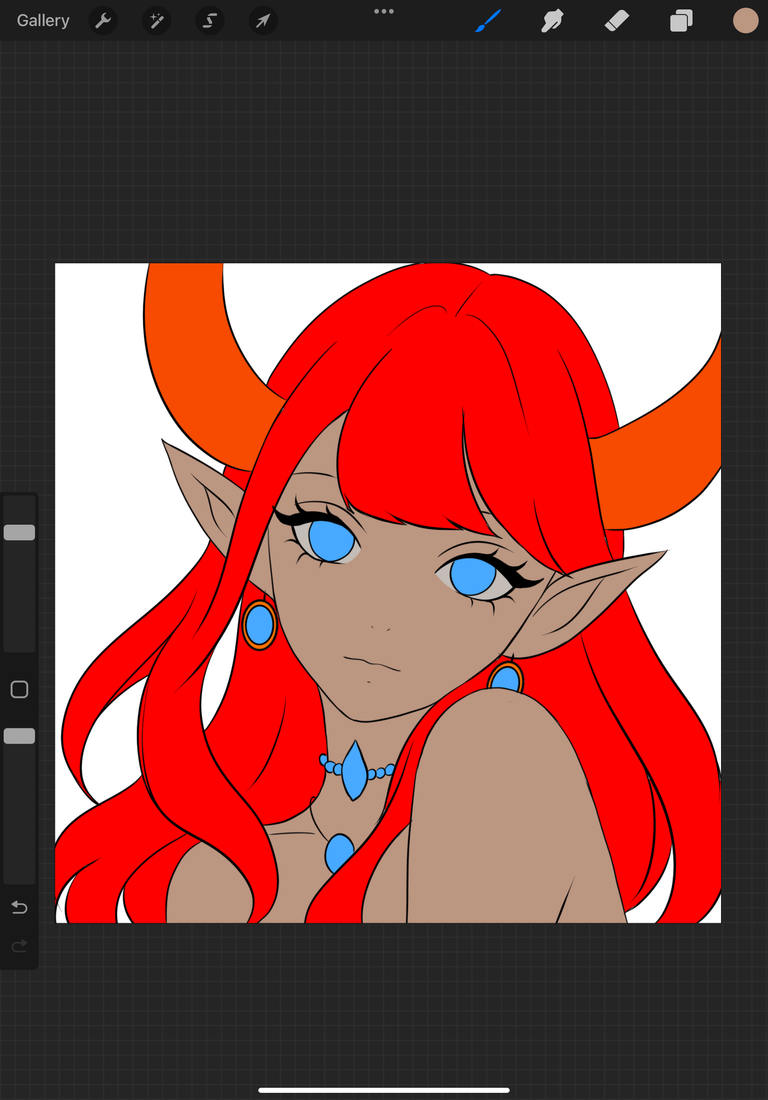Select the Paint brush tool

coord(488,20)
